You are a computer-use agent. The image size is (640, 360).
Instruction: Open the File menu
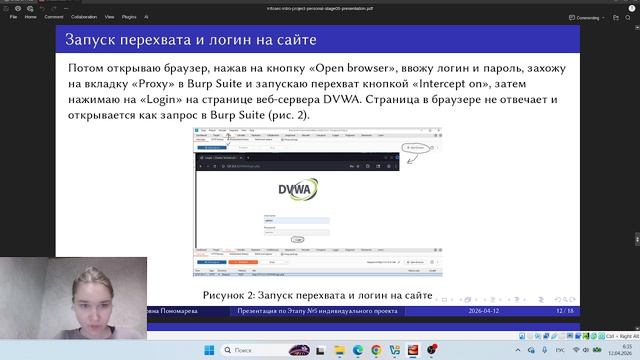pos(13,17)
